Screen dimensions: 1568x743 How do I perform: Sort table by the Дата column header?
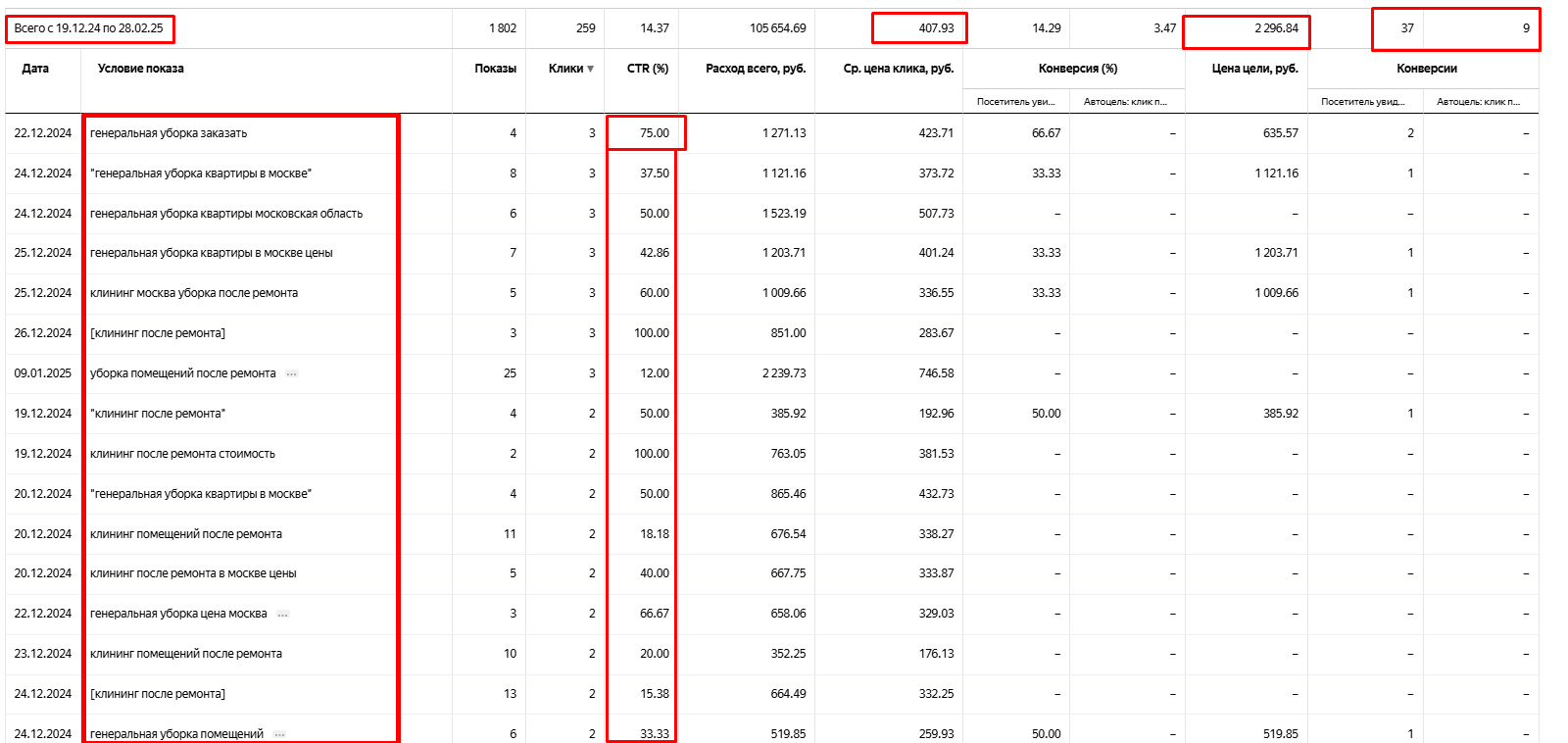tap(35, 69)
